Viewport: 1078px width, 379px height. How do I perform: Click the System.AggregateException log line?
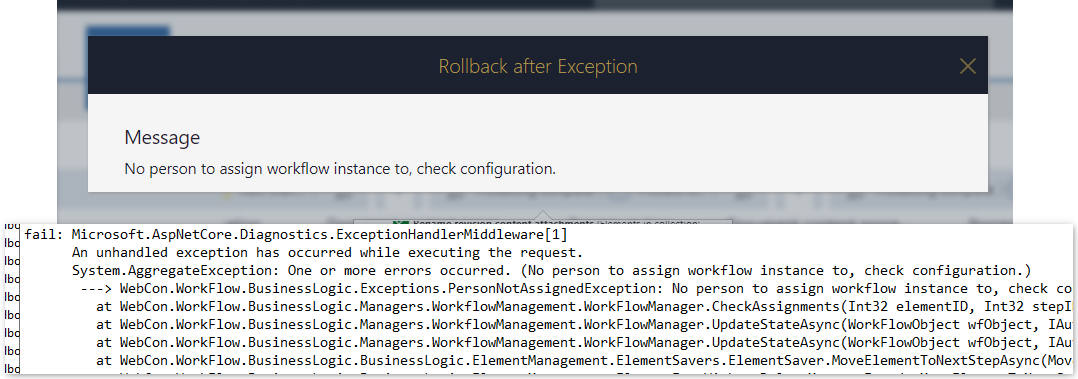tap(551, 270)
